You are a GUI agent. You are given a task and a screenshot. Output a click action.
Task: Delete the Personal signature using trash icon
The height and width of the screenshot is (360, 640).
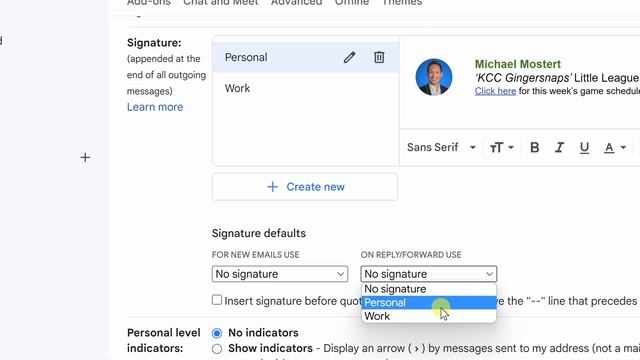(379, 57)
